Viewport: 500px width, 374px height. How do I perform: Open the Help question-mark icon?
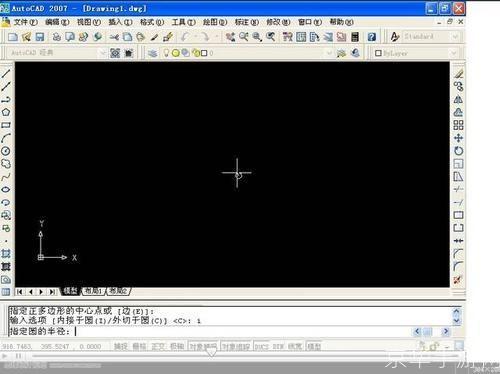[372, 37]
